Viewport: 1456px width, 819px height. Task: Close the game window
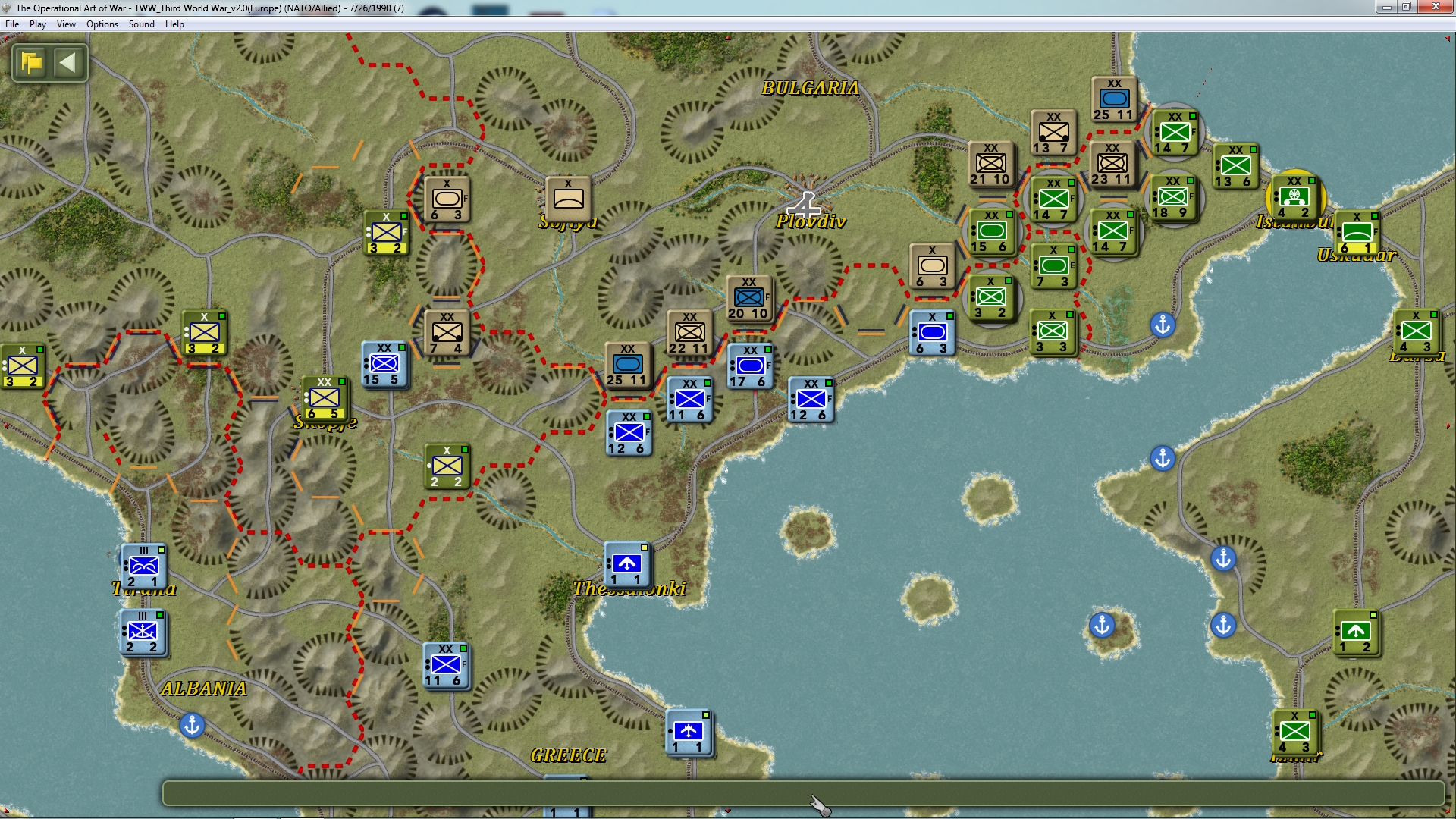coord(1435,8)
